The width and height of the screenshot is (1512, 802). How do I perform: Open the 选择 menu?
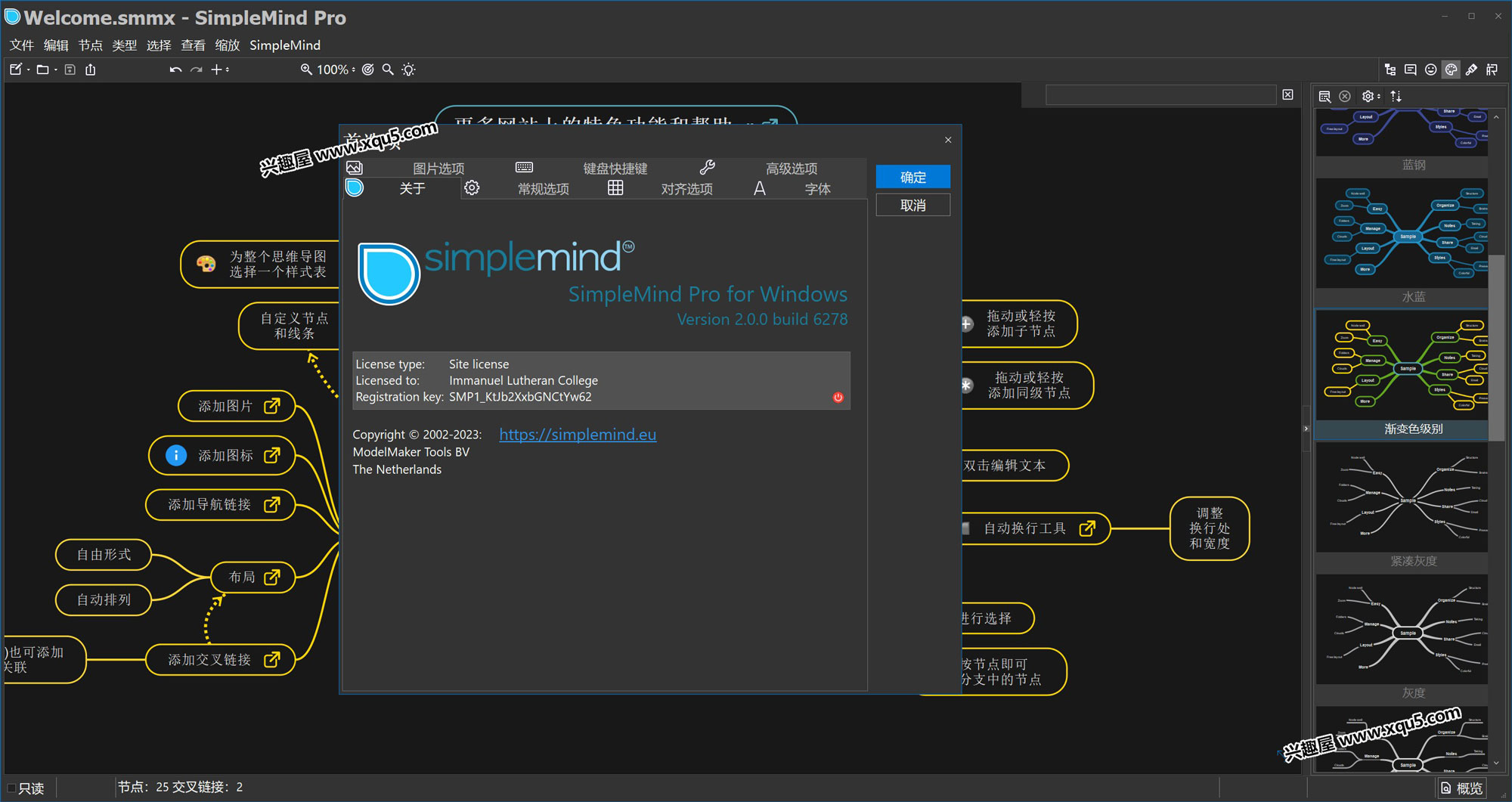[x=159, y=45]
